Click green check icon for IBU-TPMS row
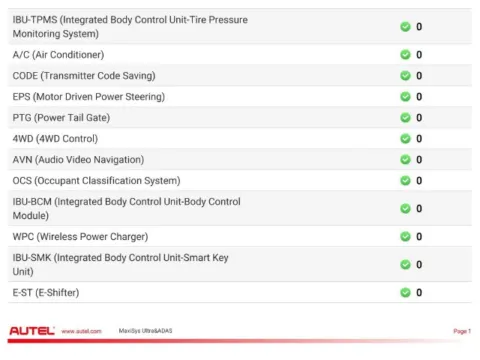This screenshot has height=360, width=480. 405,27
